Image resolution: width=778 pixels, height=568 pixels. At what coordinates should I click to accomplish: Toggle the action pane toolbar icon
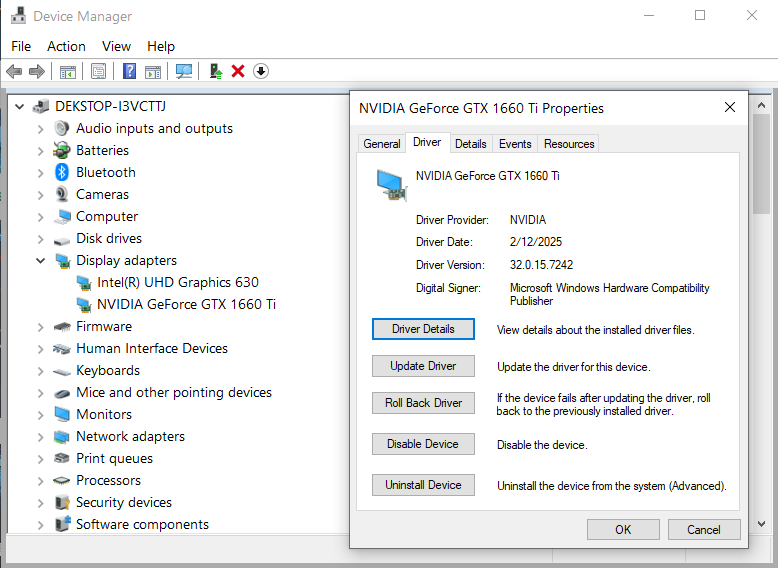[153, 71]
